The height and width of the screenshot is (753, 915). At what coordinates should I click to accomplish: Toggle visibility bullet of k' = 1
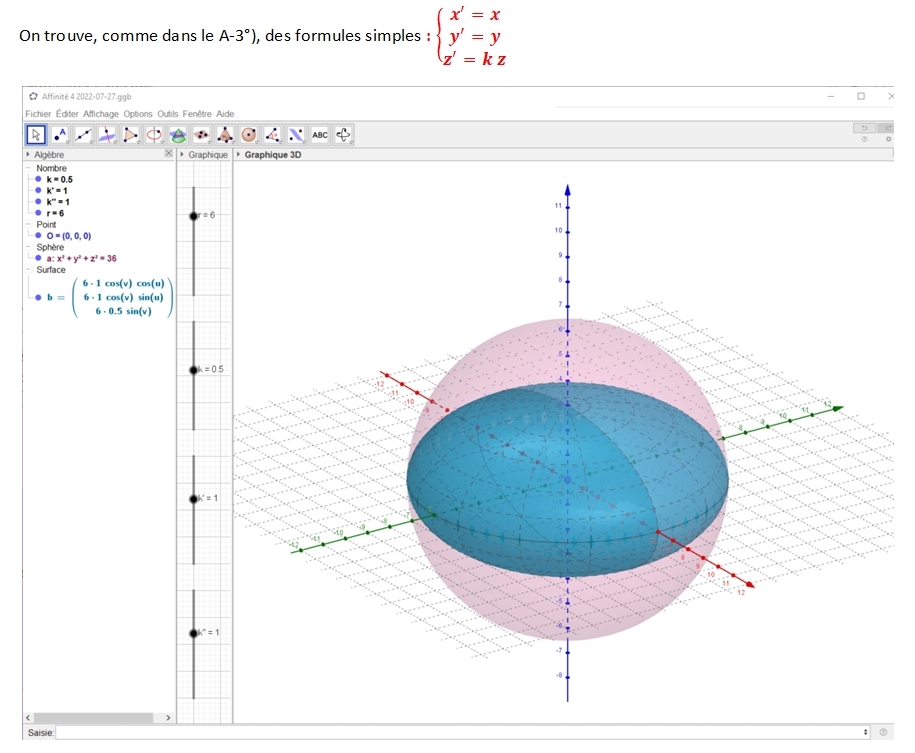tap(39, 190)
